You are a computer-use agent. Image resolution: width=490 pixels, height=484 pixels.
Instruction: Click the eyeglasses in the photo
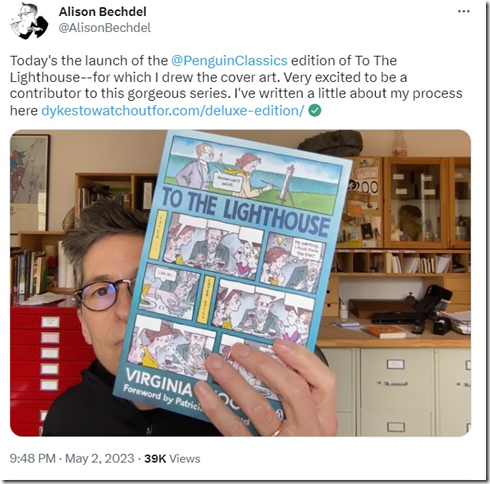click(x=103, y=292)
